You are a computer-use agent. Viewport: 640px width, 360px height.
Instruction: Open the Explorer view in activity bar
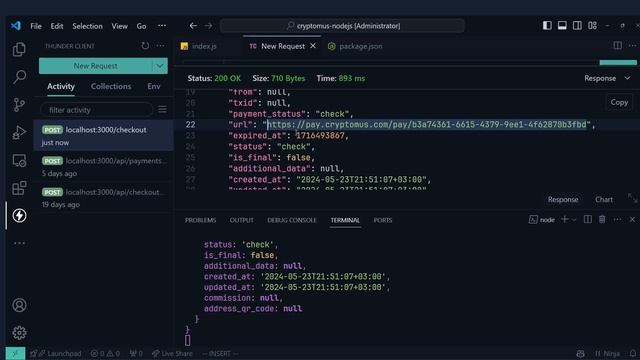[19, 49]
